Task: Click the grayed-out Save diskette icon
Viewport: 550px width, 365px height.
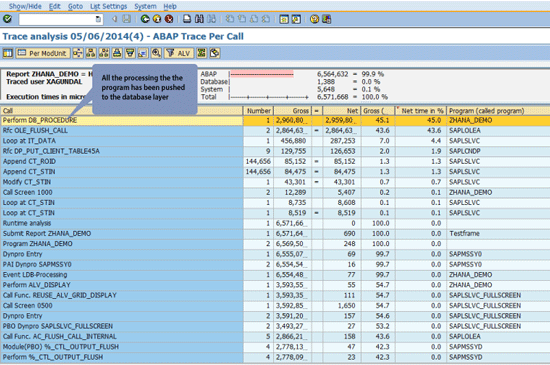Action: coord(127,19)
